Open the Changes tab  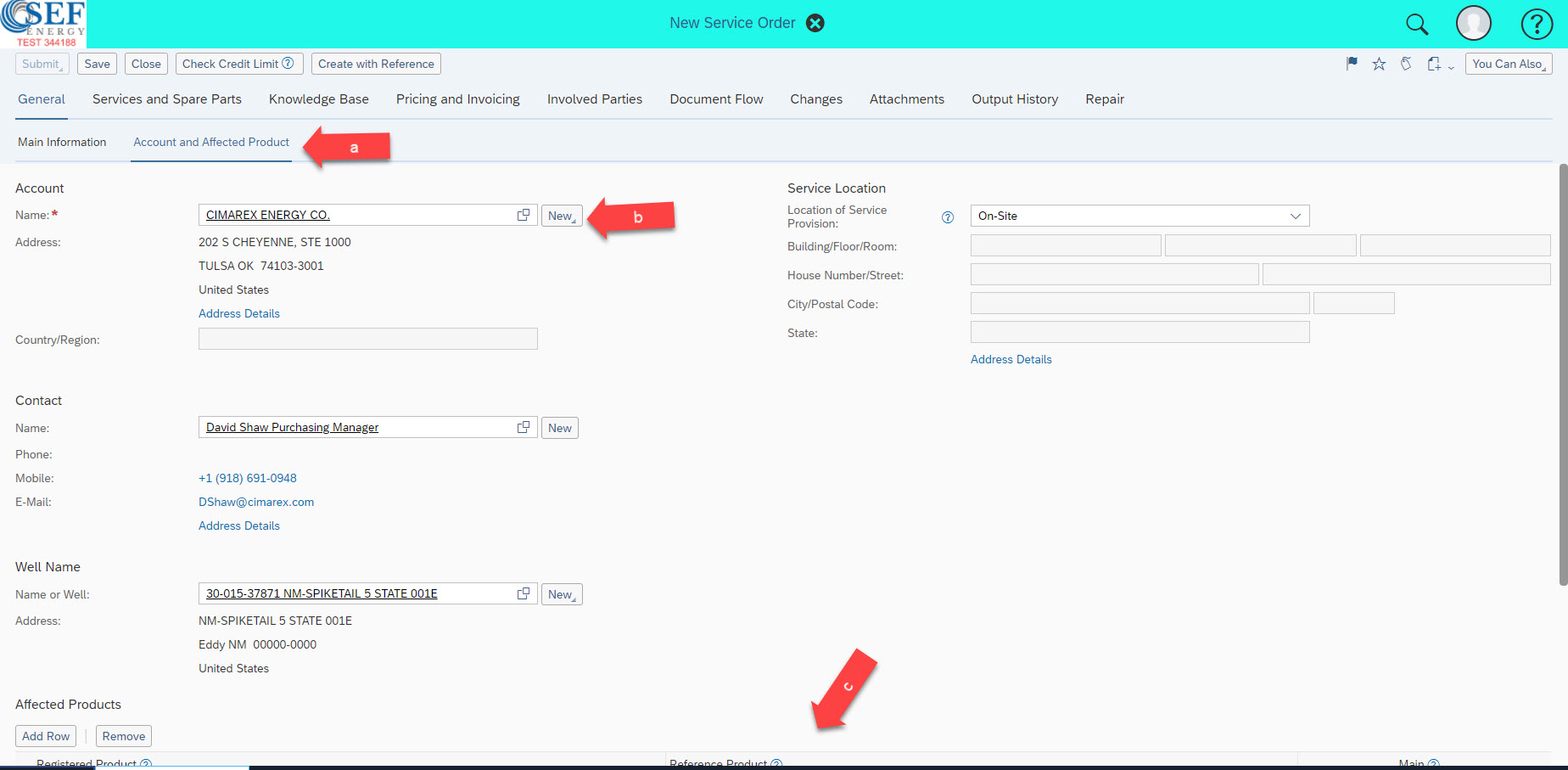[816, 99]
